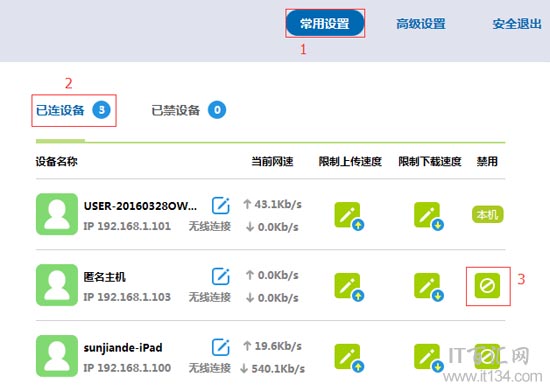Viewport: 550px width, 391px height.
Task: Edit name of sunjiande-iPad device
Action: pos(221,347)
